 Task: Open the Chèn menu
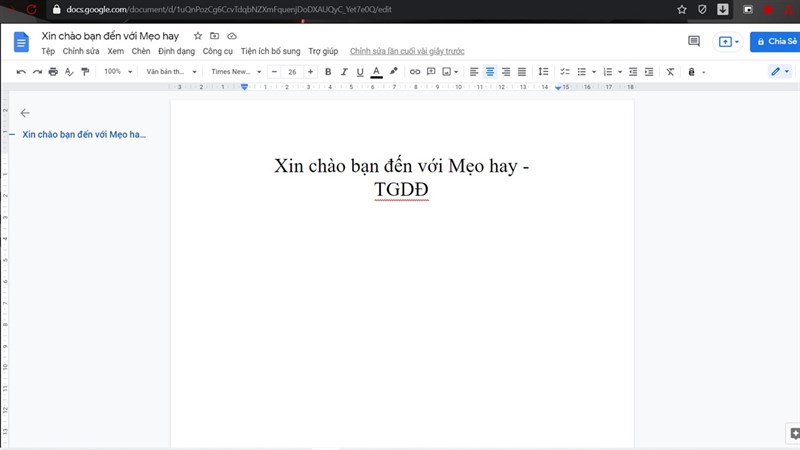pos(141,51)
